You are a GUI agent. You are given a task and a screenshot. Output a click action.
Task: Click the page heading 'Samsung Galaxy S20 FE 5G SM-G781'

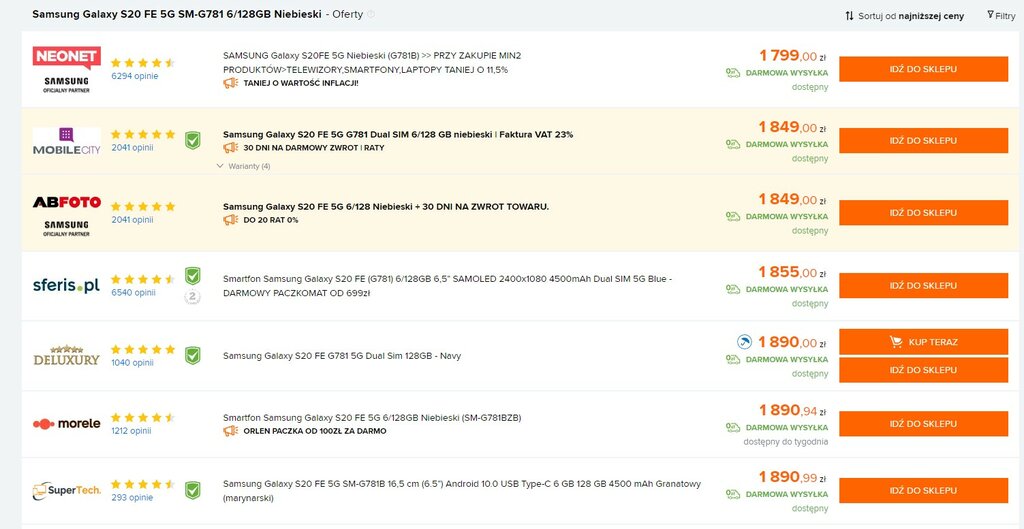click(x=176, y=14)
